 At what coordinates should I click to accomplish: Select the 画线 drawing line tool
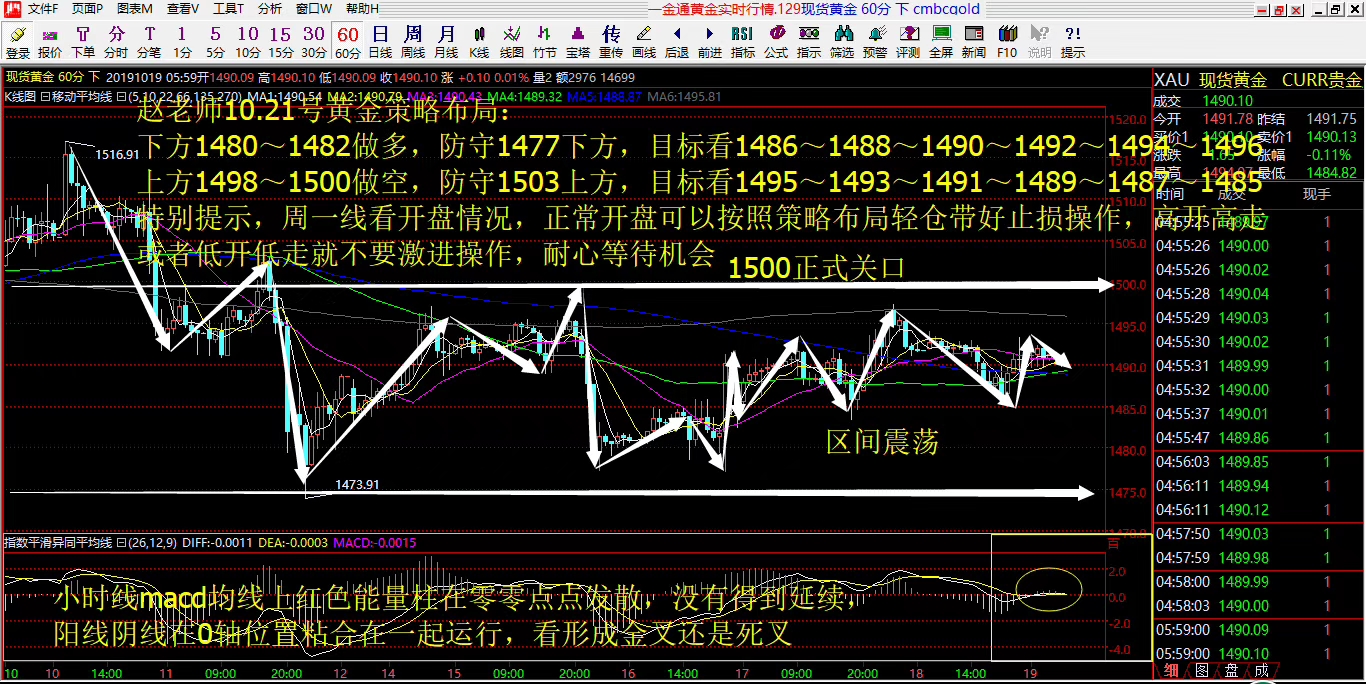click(644, 42)
